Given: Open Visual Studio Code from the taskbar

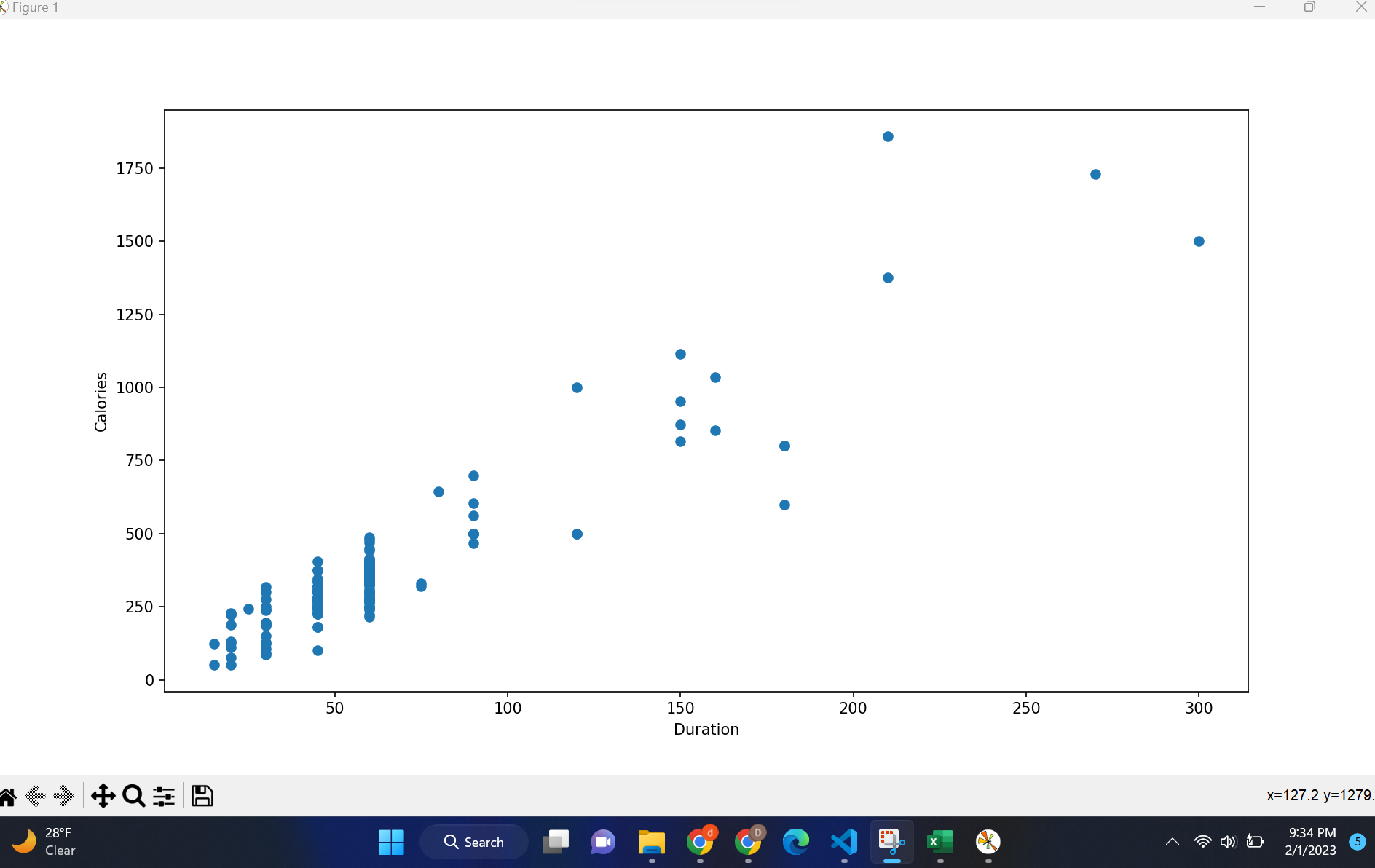Looking at the screenshot, I should tap(843, 842).
